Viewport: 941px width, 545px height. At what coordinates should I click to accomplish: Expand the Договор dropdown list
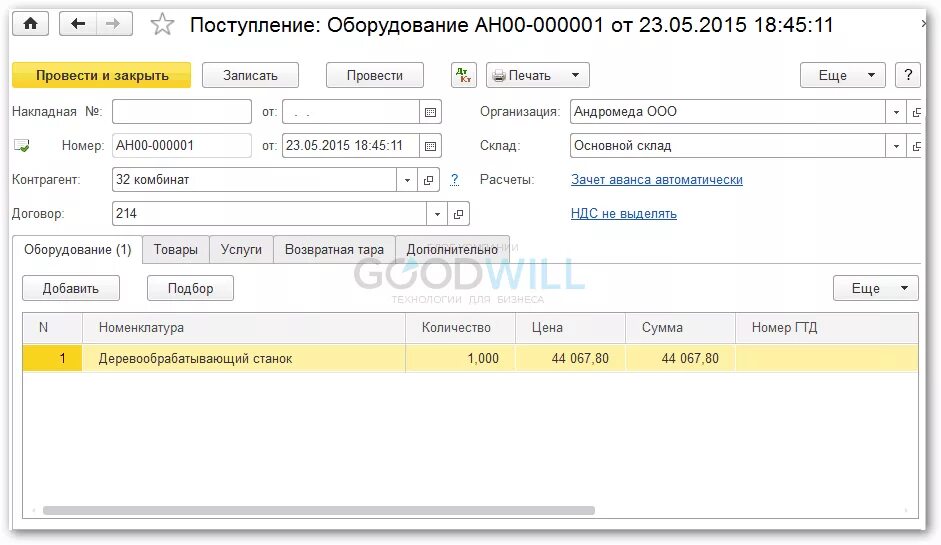(x=437, y=214)
